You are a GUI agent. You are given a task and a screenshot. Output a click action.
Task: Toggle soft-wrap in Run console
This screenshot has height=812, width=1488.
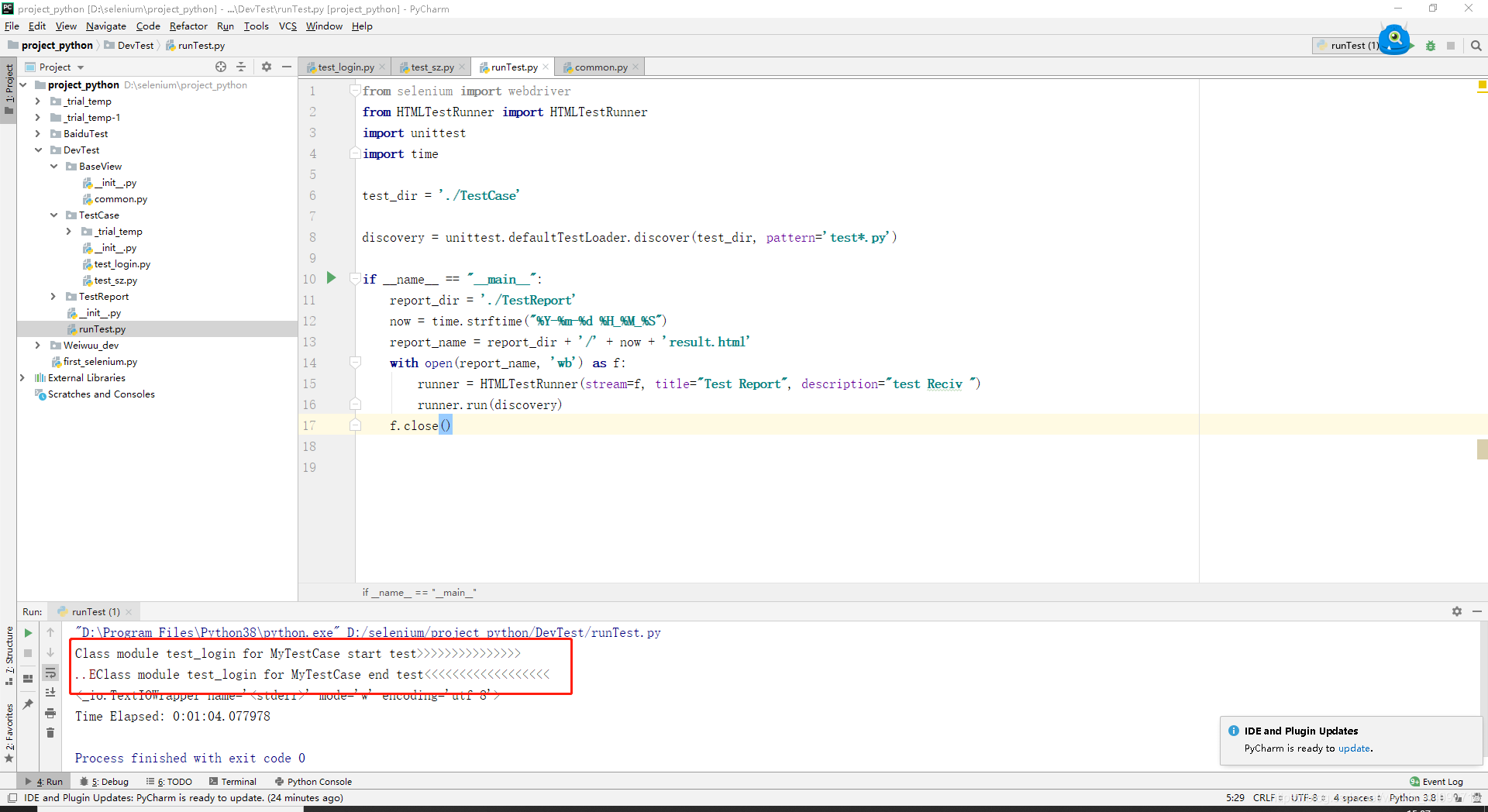pos(50,673)
